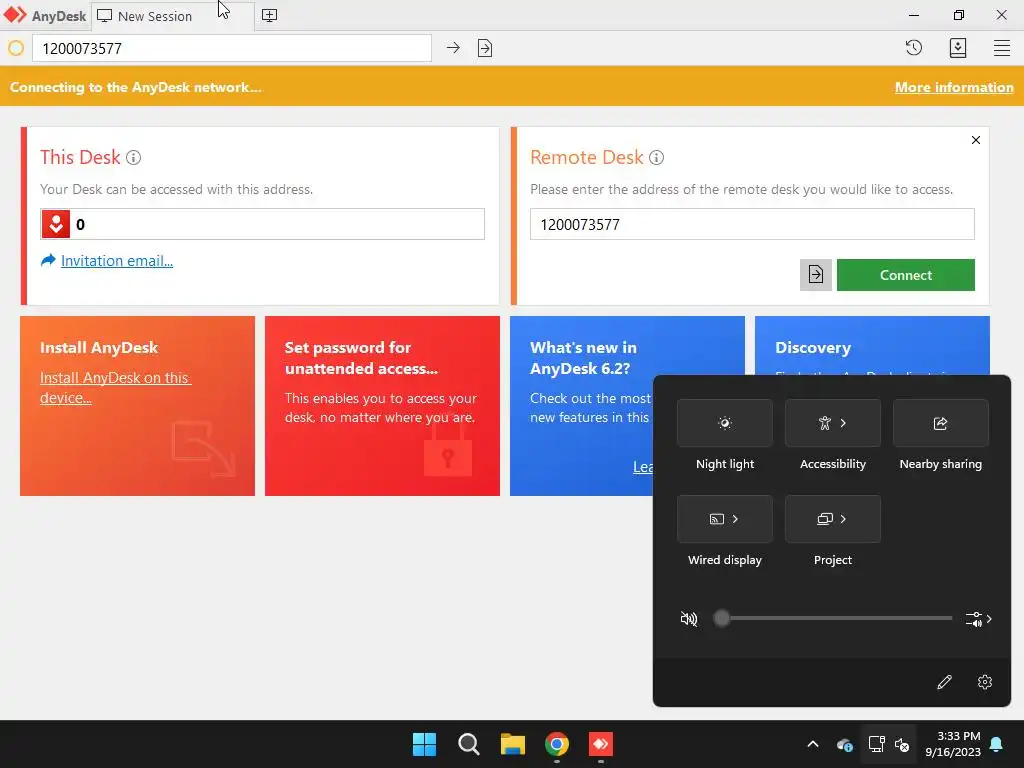Expand Project options in quick settings
The image size is (1024, 768).
point(833,519)
